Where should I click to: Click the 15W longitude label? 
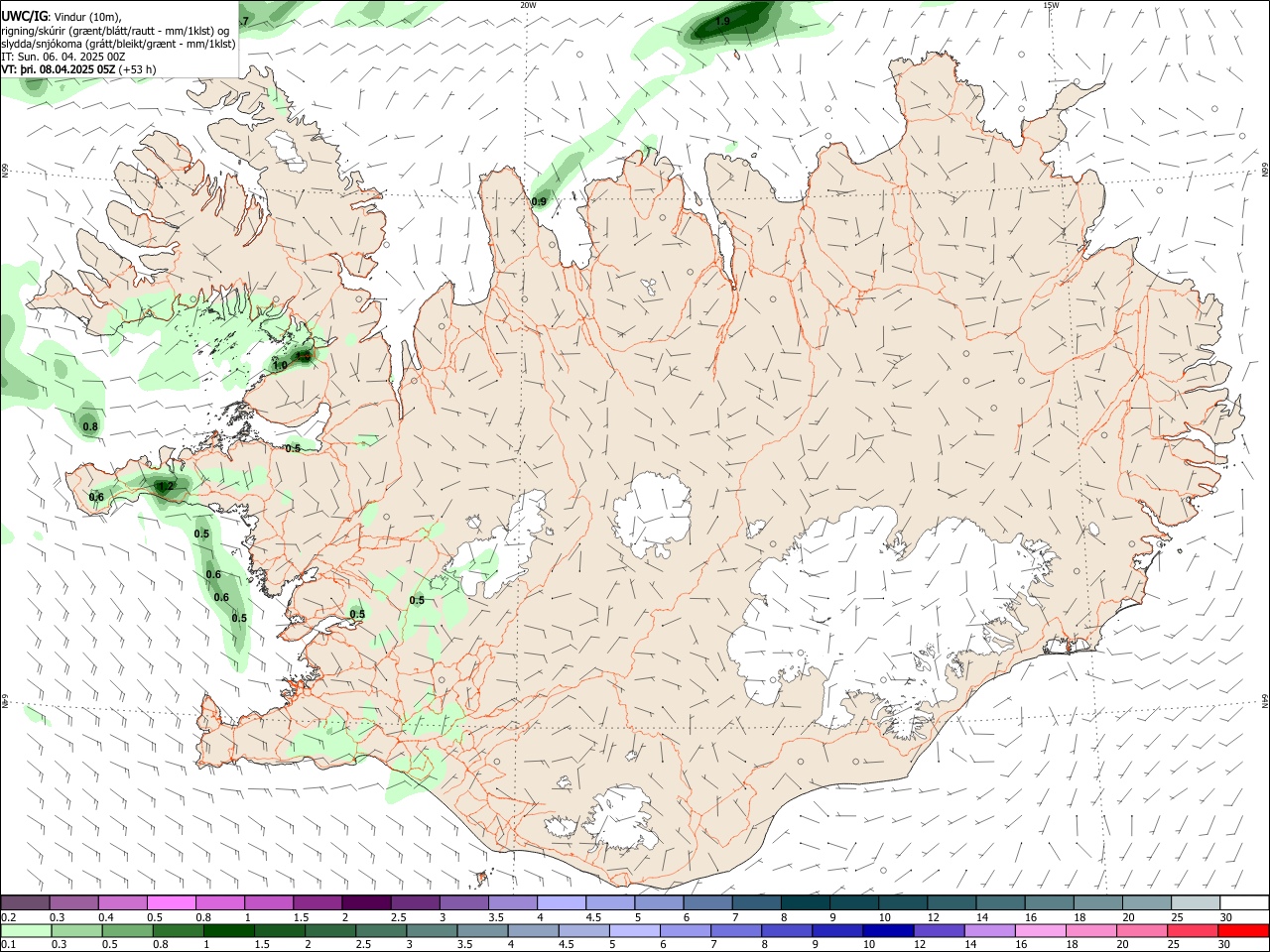coord(1052,5)
